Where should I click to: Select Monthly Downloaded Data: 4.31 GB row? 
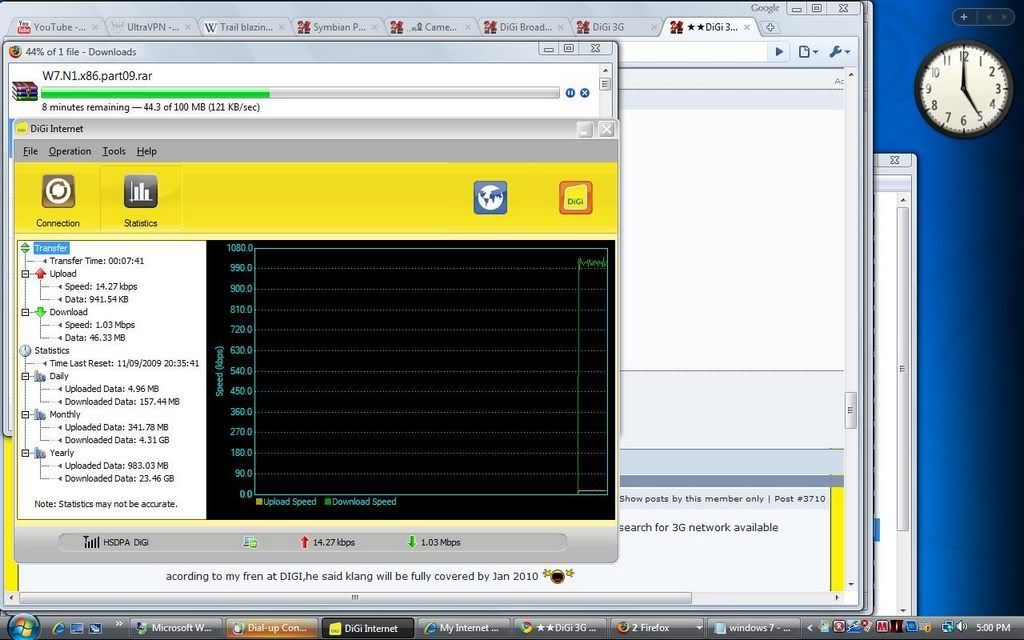[x=117, y=440]
